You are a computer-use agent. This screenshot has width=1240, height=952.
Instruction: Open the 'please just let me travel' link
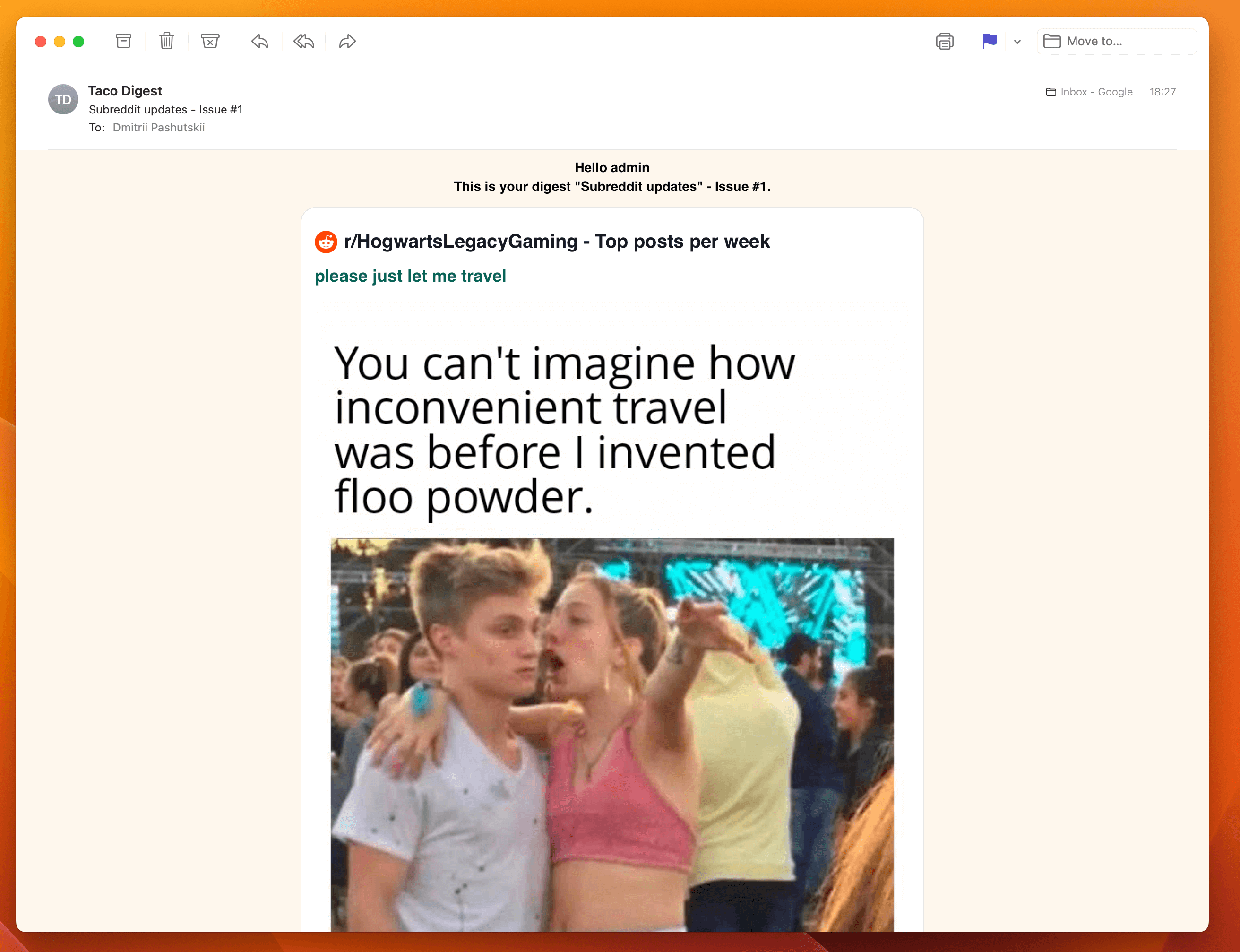(410, 276)
